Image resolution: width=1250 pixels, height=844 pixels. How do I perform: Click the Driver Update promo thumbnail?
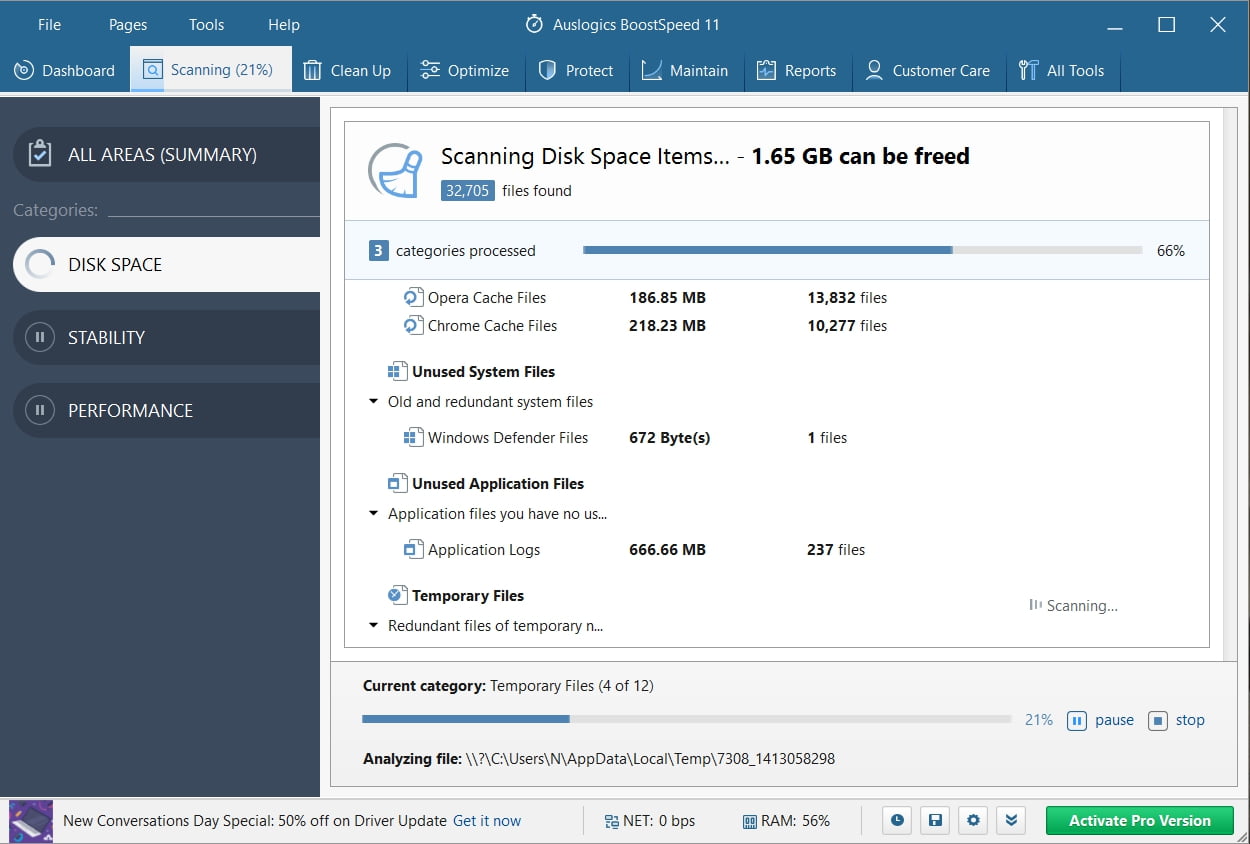click(30, 821)
